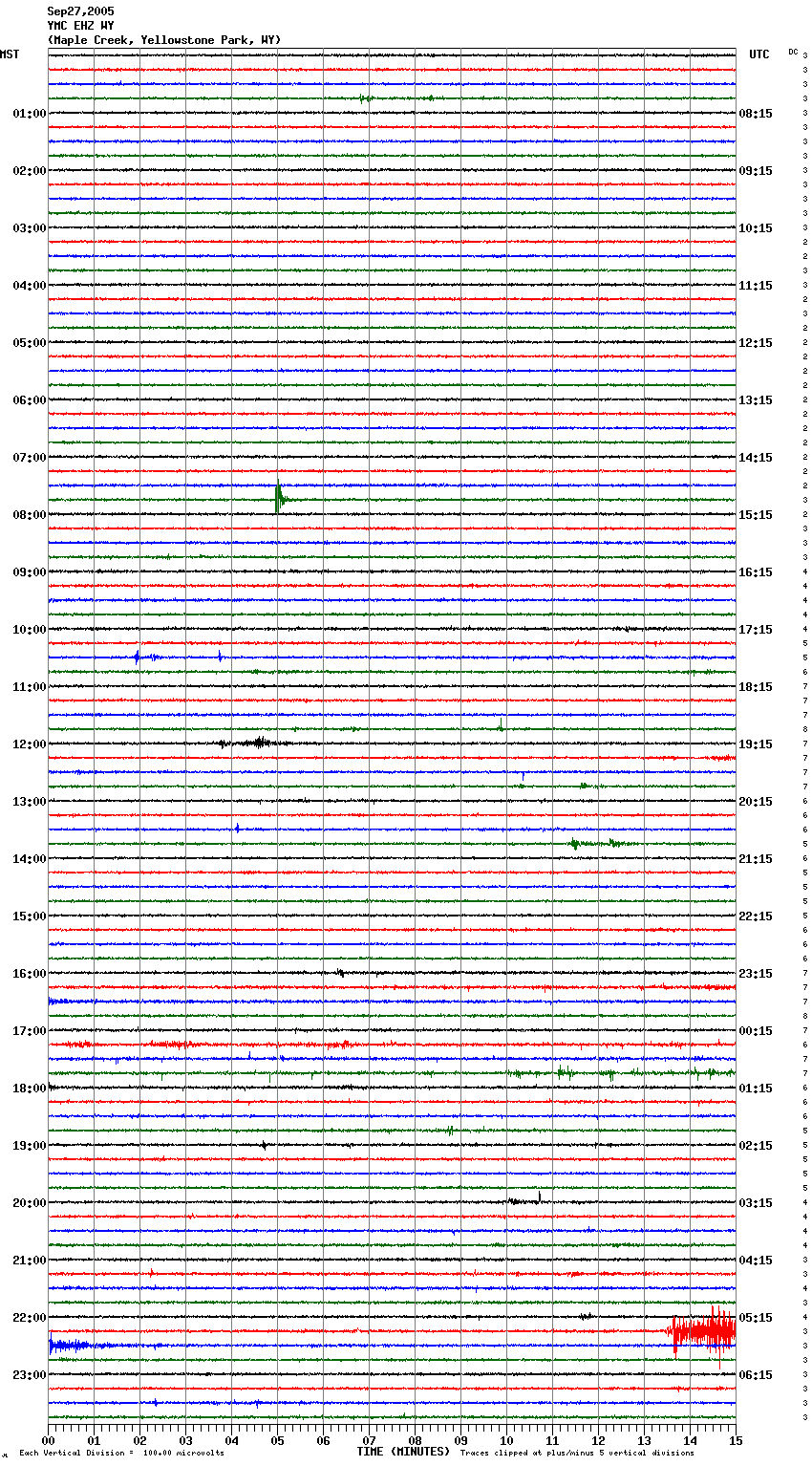This screenshot has width=812, height=1466.
Task: Click the MST timezone label
Action: coord(10,54)
